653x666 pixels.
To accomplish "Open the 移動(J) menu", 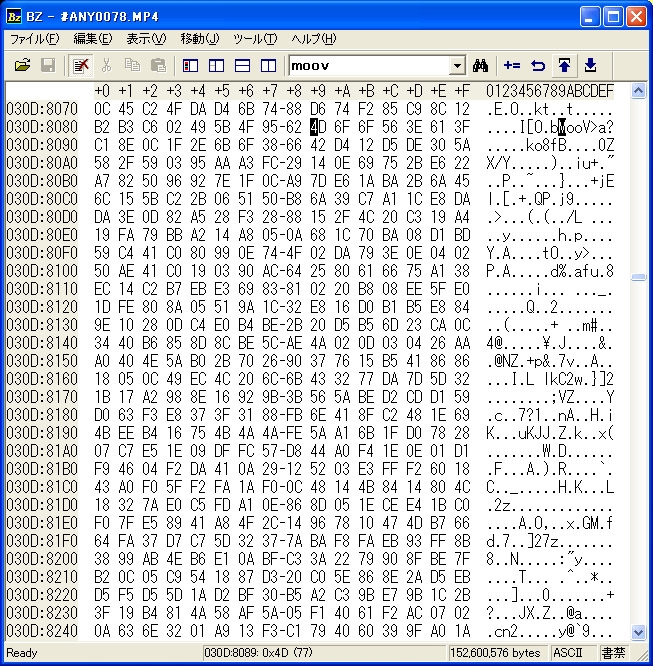I will 200,39.
